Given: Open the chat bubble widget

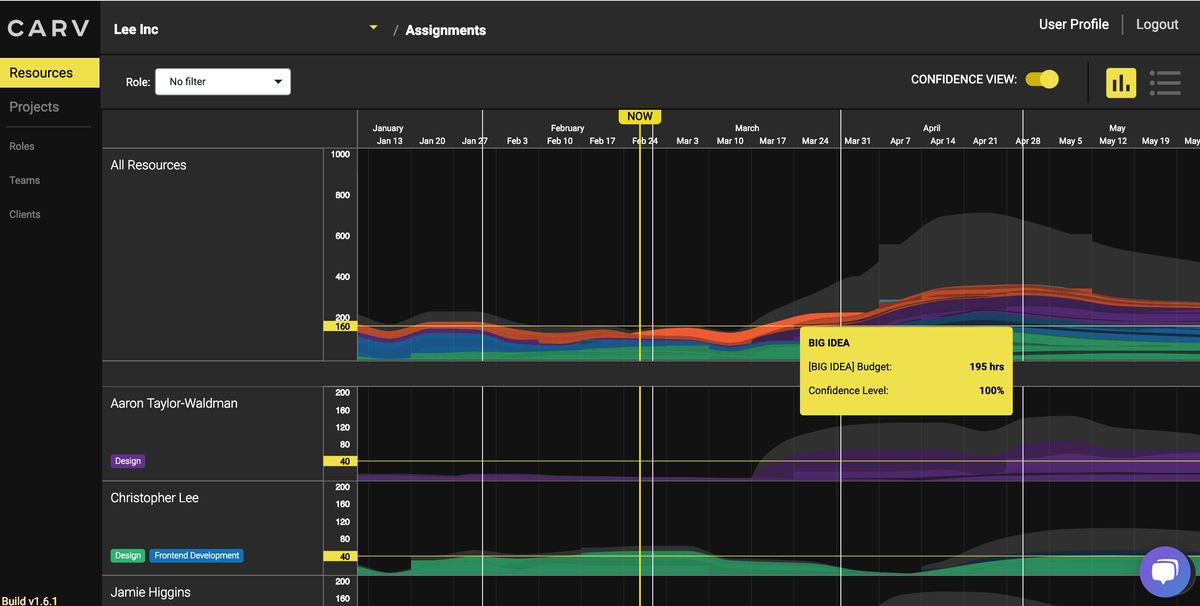Looking at the screenshot, I should pos(1164,571).
